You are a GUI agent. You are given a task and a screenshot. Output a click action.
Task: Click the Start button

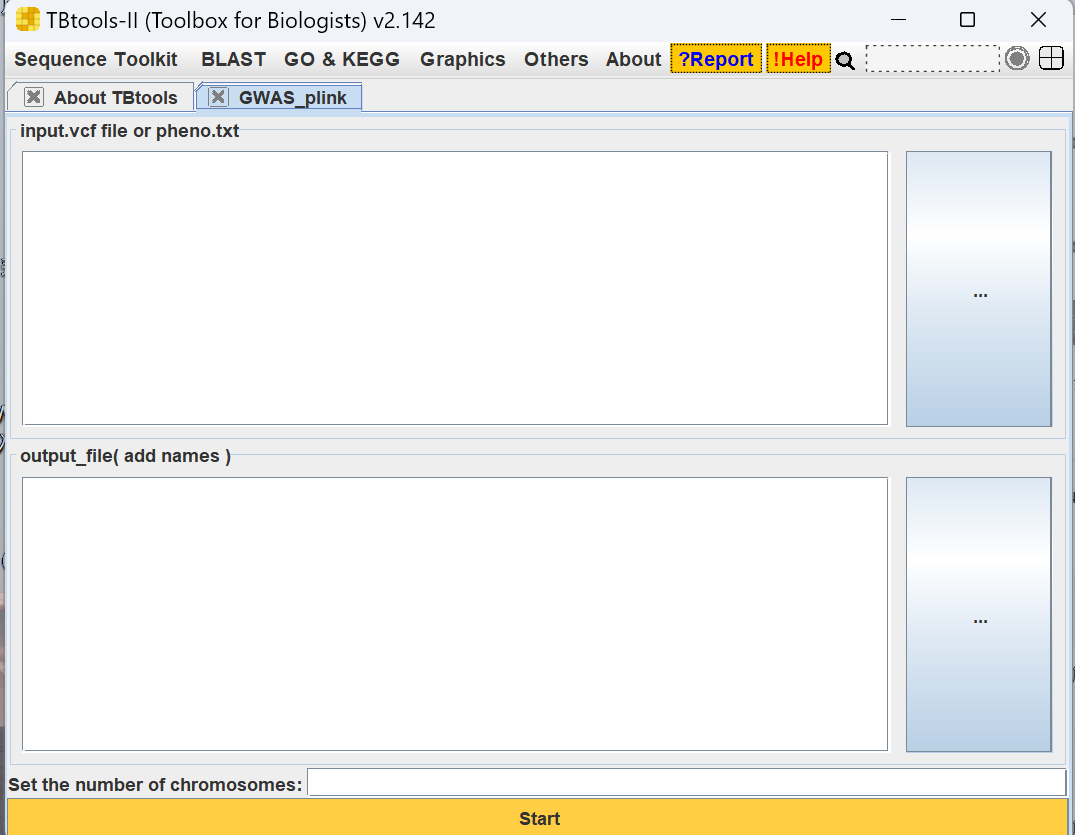tap(538, 818)
